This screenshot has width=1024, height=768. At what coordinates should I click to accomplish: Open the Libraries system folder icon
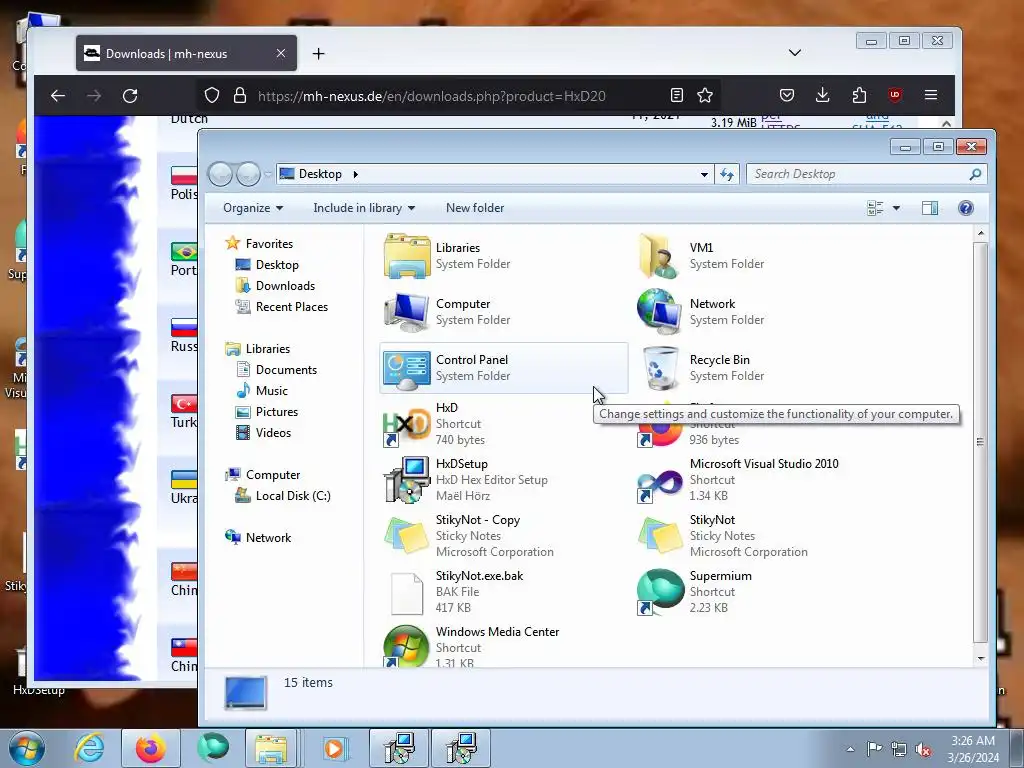coord(406,256)
